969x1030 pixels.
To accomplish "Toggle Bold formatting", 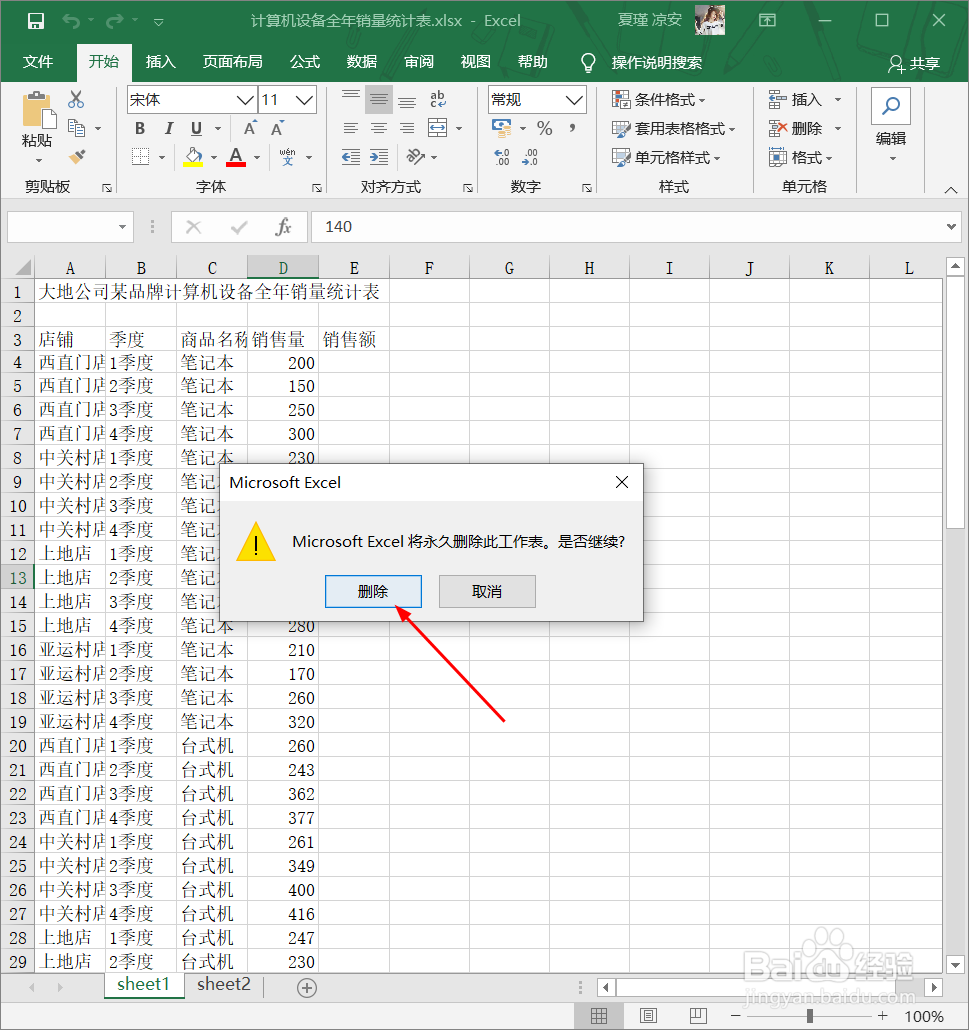I will pos(140,128).
